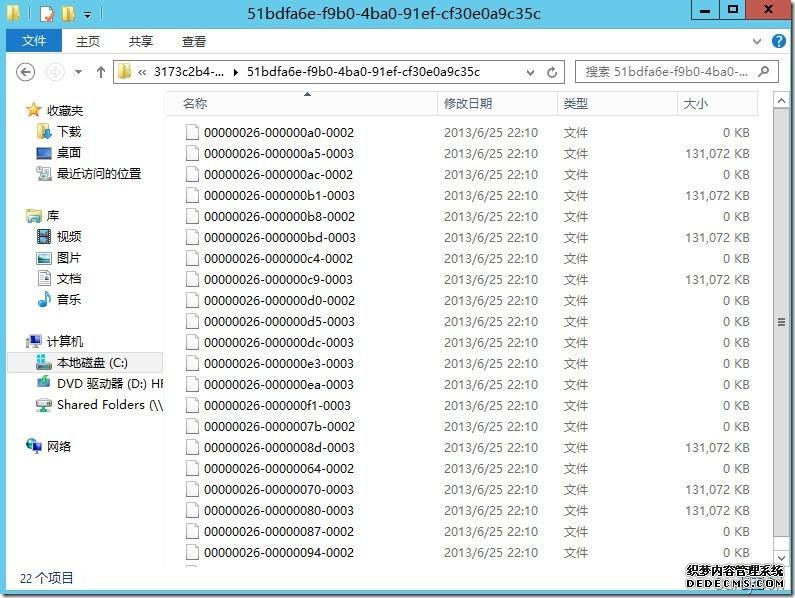The image size is (795, 598).
Task: Click the search magnifier icon
Action: coord(764,72)
